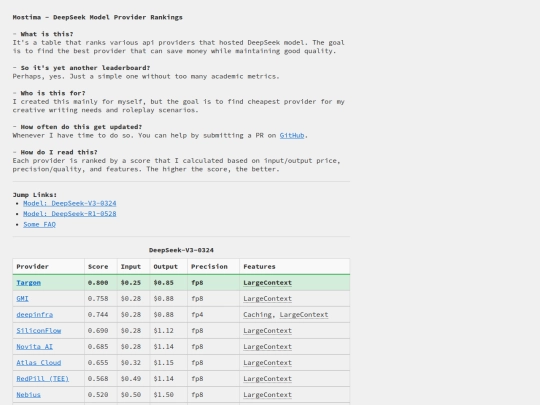Click RedPill's score 0.568

[98, 379]
